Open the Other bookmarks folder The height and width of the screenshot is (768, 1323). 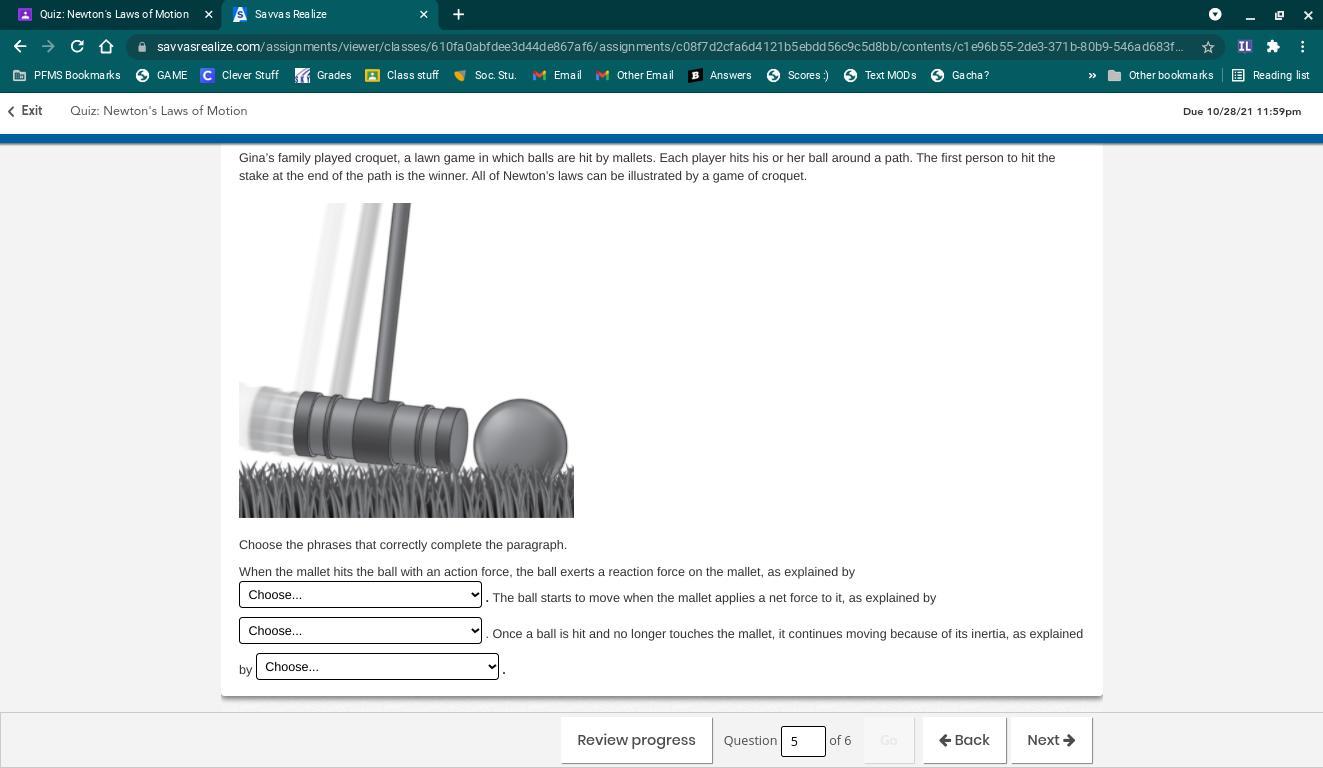point(1160,75)
